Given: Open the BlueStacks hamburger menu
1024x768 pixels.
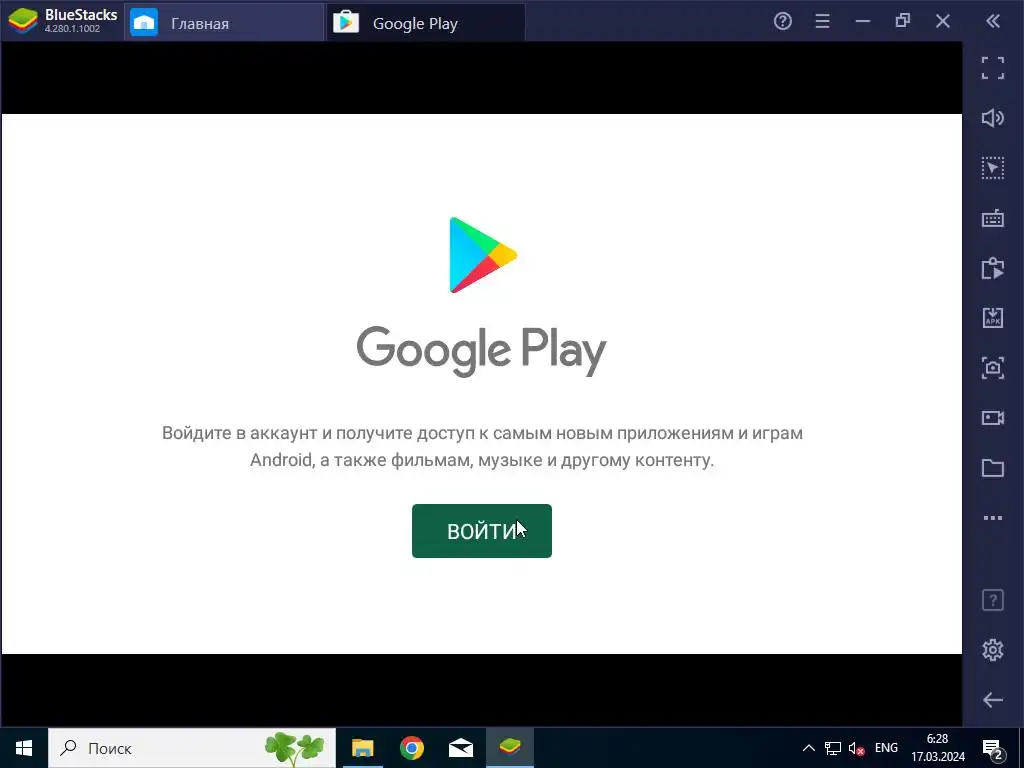Looking at the screenshot, I should click(822, 22).
